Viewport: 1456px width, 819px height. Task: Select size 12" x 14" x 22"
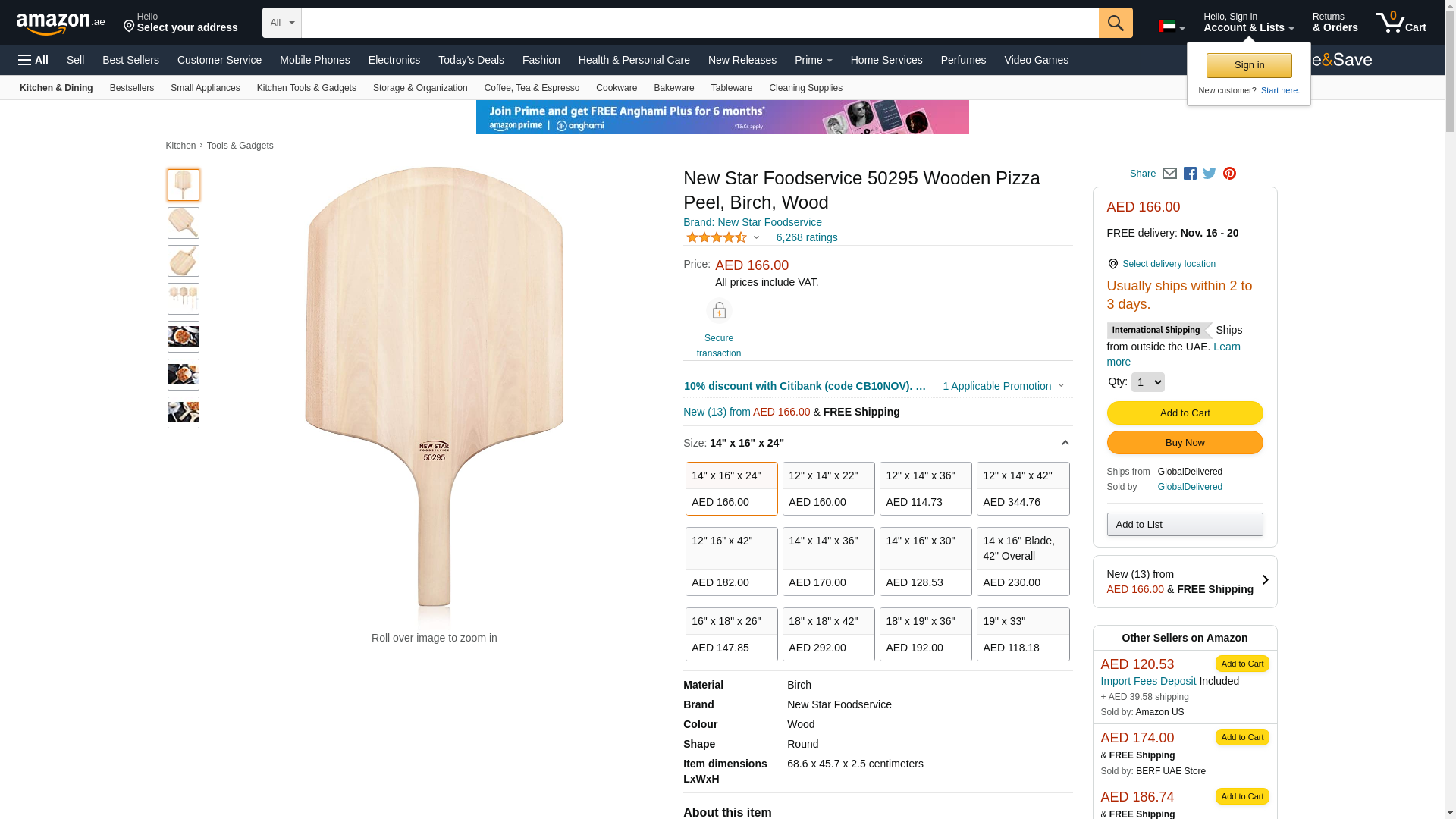(828, 488)
